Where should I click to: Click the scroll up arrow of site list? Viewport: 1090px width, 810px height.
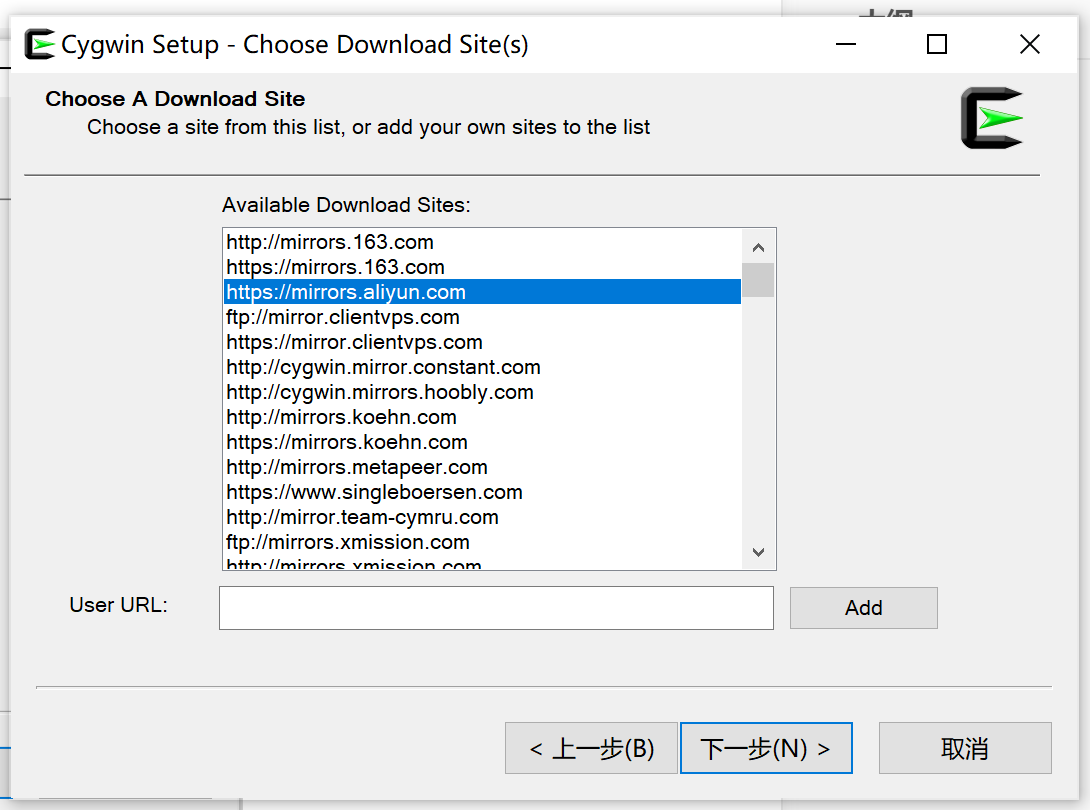[758, 247]
